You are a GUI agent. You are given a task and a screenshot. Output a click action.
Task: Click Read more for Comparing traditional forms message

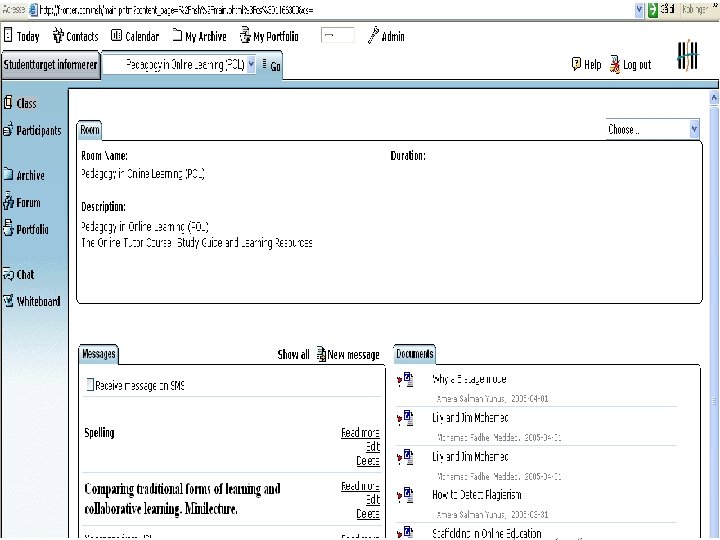[x=360, y=486]
